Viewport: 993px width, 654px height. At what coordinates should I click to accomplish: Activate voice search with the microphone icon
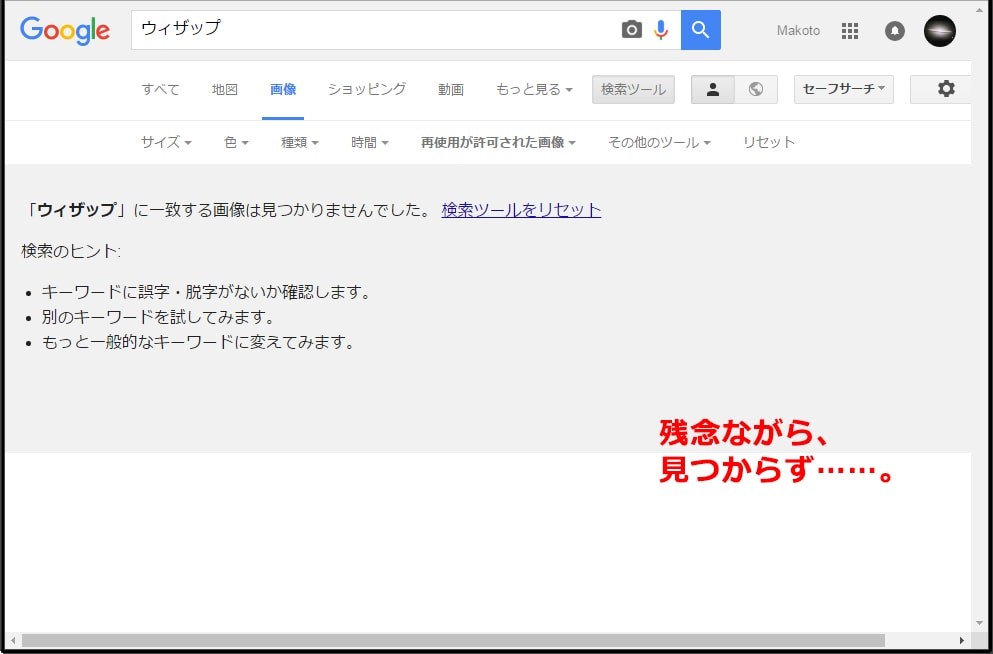660,30
